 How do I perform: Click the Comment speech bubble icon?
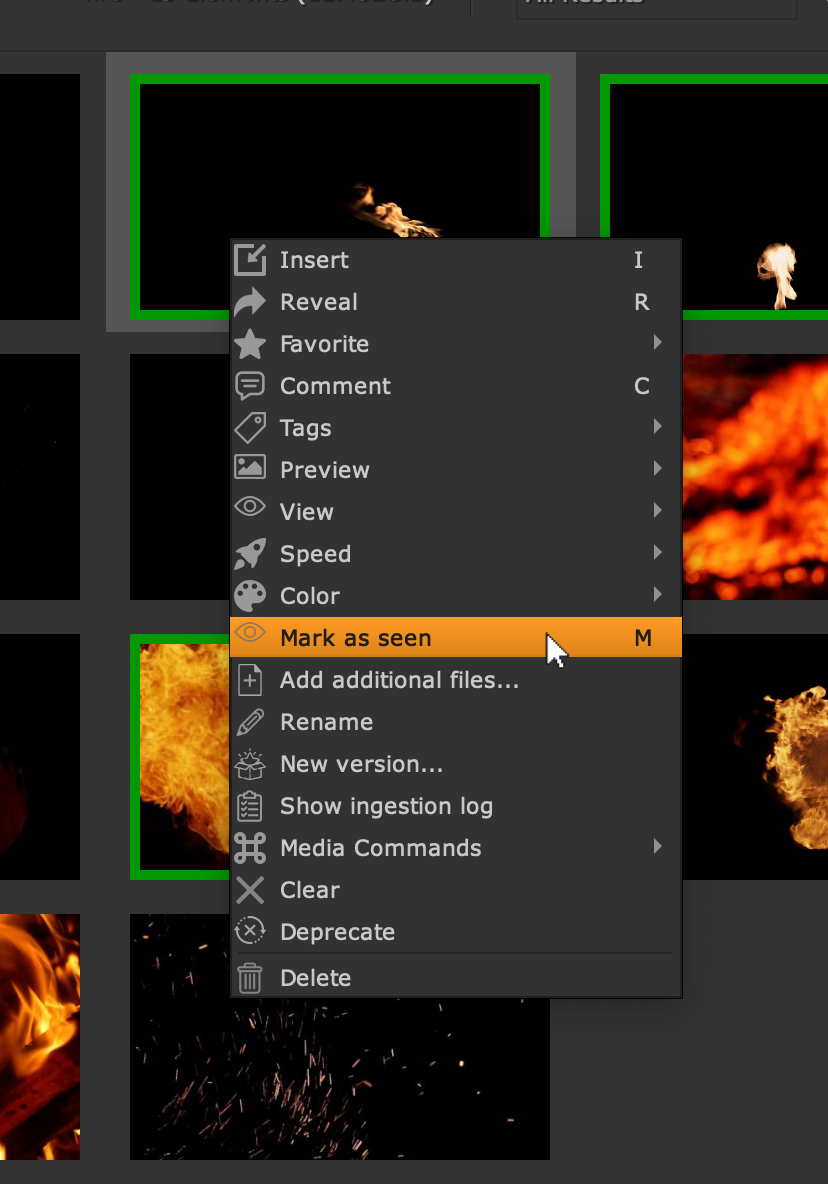pos(250,386)
